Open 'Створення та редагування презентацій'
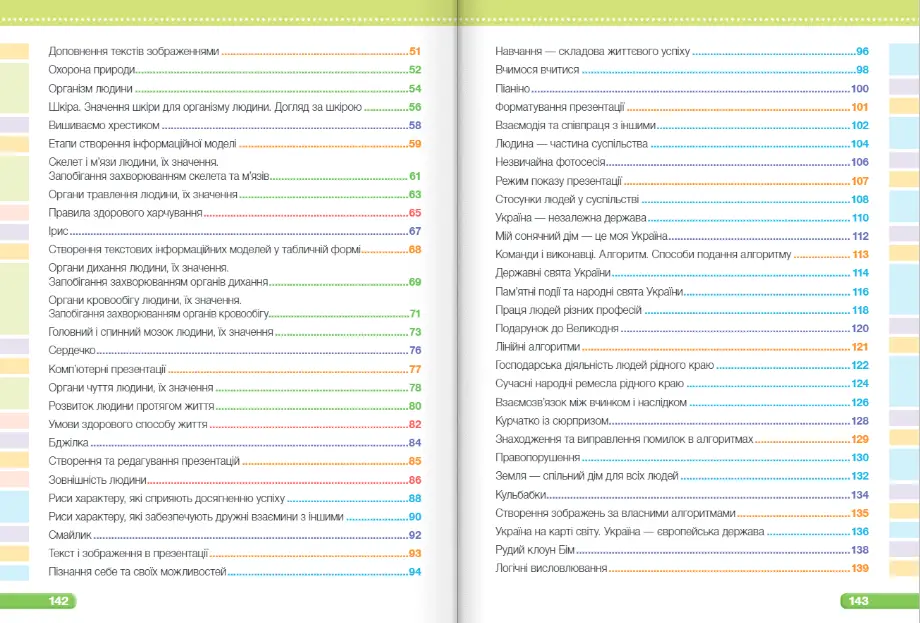This screenshot has height=623, width=920. point(144,461)
